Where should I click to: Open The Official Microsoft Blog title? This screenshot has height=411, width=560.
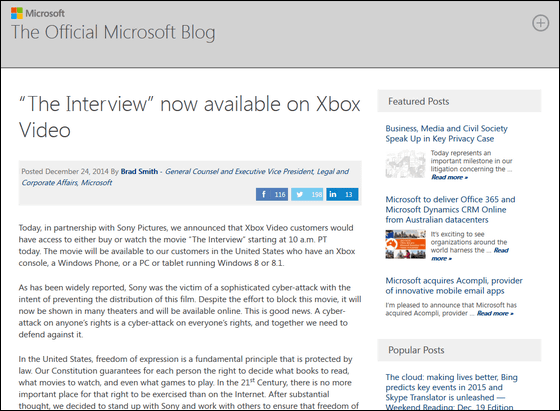(113, 32)
